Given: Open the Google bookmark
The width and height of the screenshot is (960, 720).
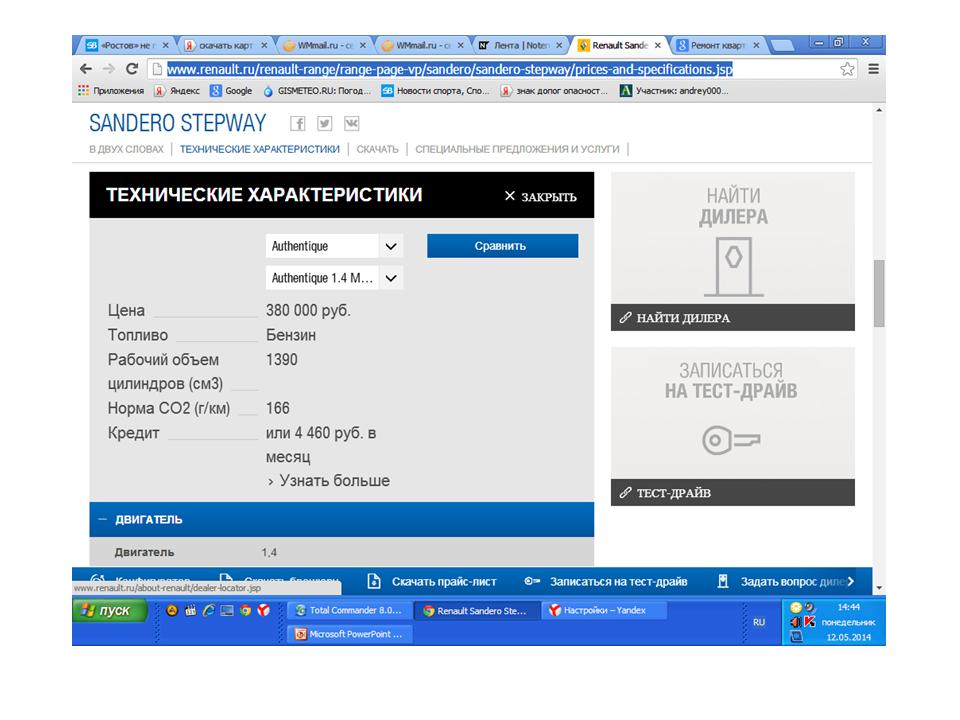Looking at the screenshot, I should (x=231, y=91).
